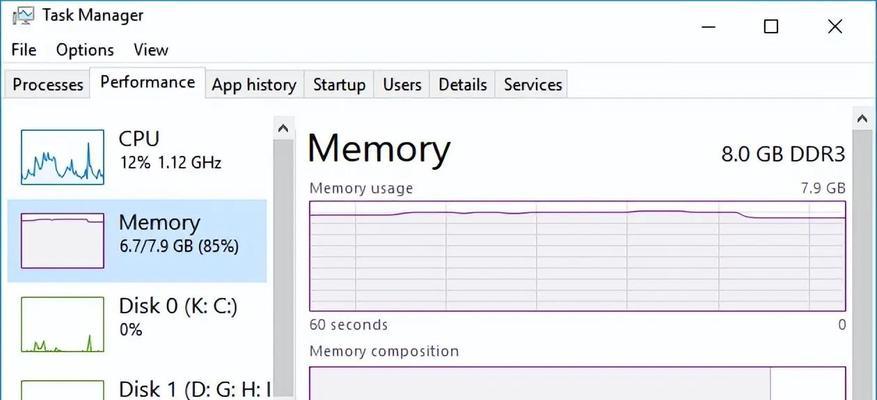Click the Task Manager title bar icon
This screenshot has width=877, height=400.
22,16
